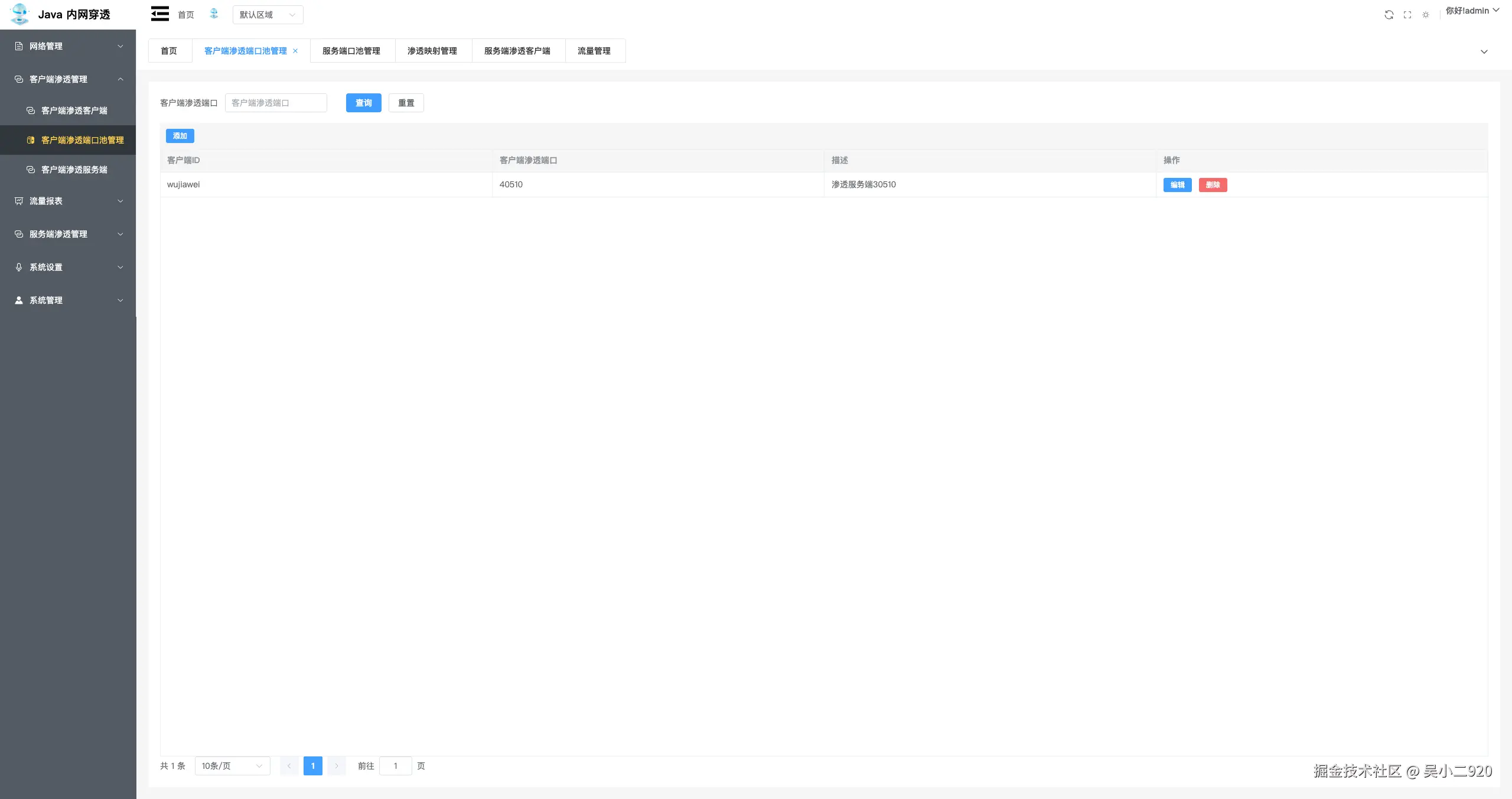Collapse the 客户端渗透管理 sidebar menu
Viewport: 1512px width, 799px height.
click(x=68, y=79)
